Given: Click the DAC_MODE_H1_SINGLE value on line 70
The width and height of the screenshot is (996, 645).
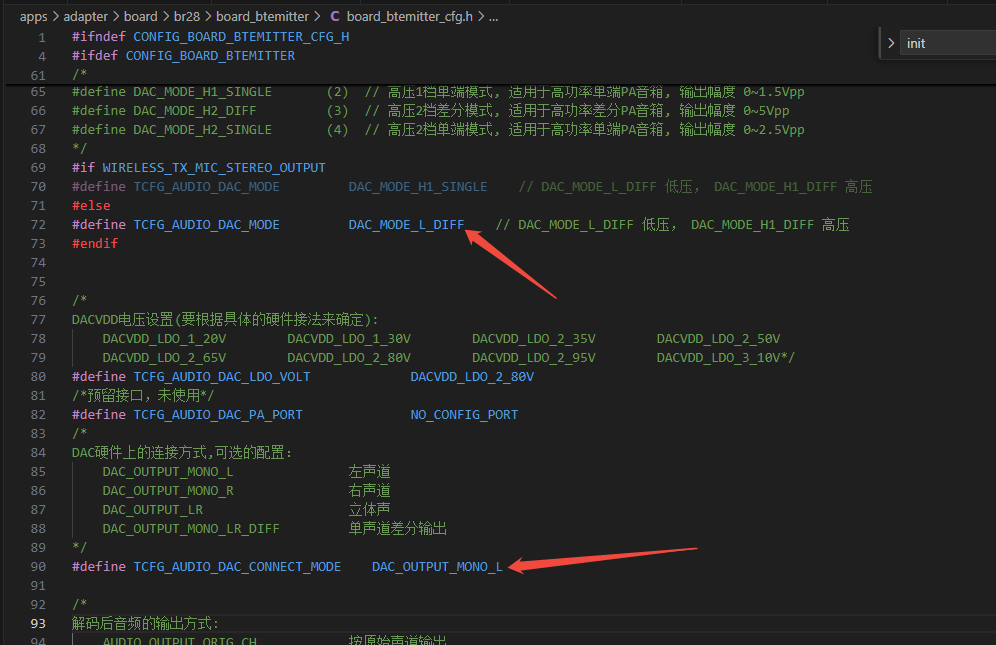Looking at the screenshot, I should click(418, 187).
